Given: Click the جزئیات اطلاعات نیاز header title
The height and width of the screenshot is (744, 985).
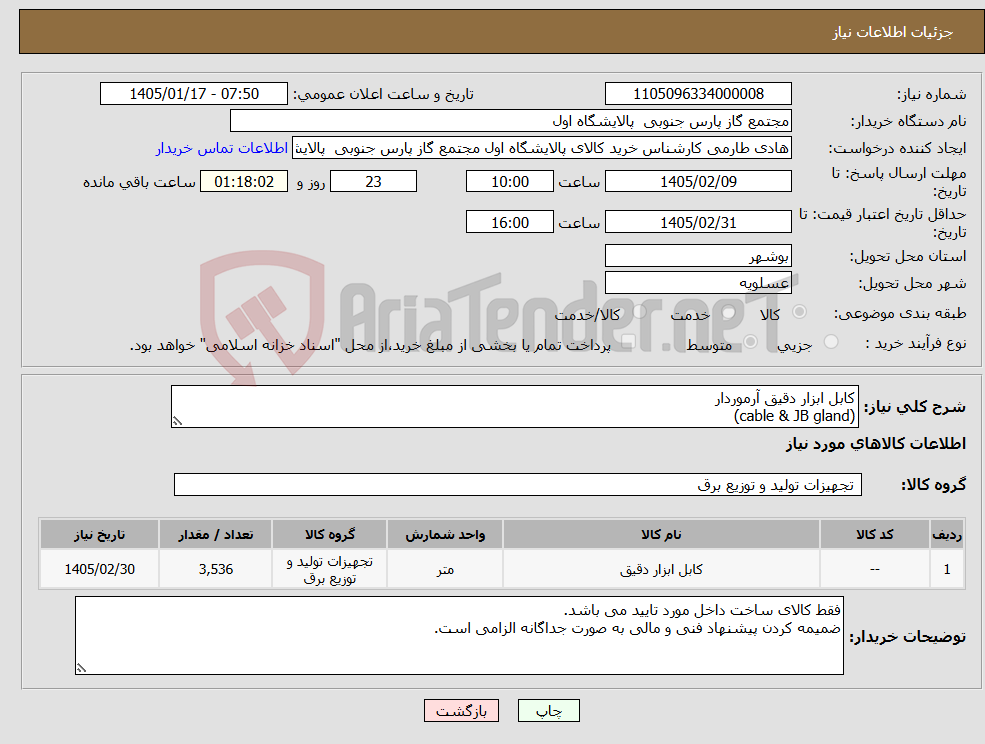Looking at the screenshot, I should (893, 32).
